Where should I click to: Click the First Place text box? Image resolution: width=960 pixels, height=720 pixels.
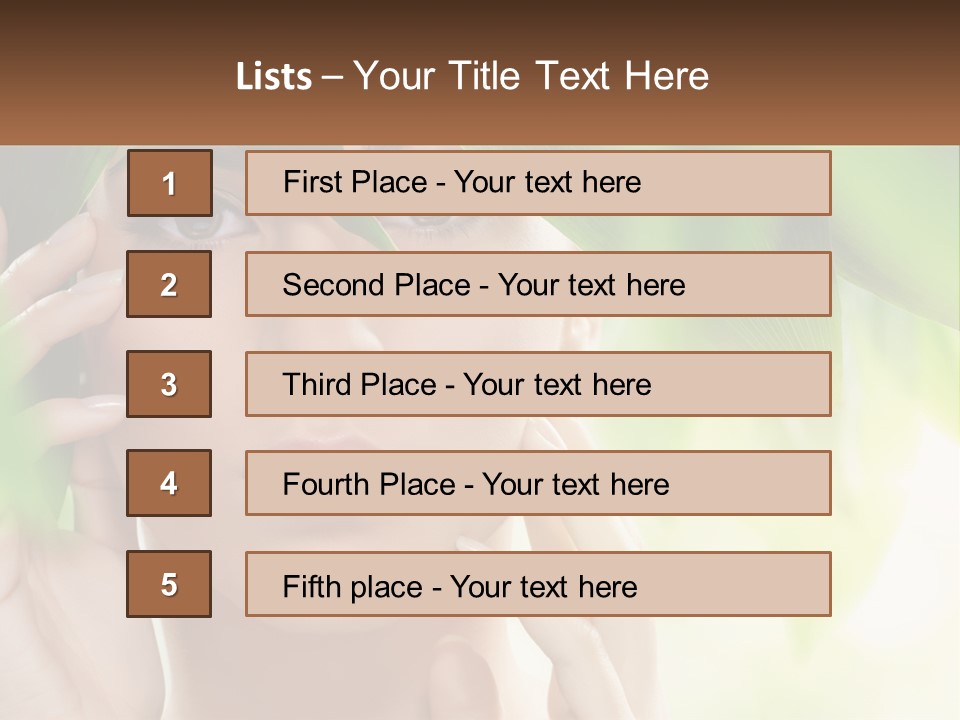tap(538, 183)
